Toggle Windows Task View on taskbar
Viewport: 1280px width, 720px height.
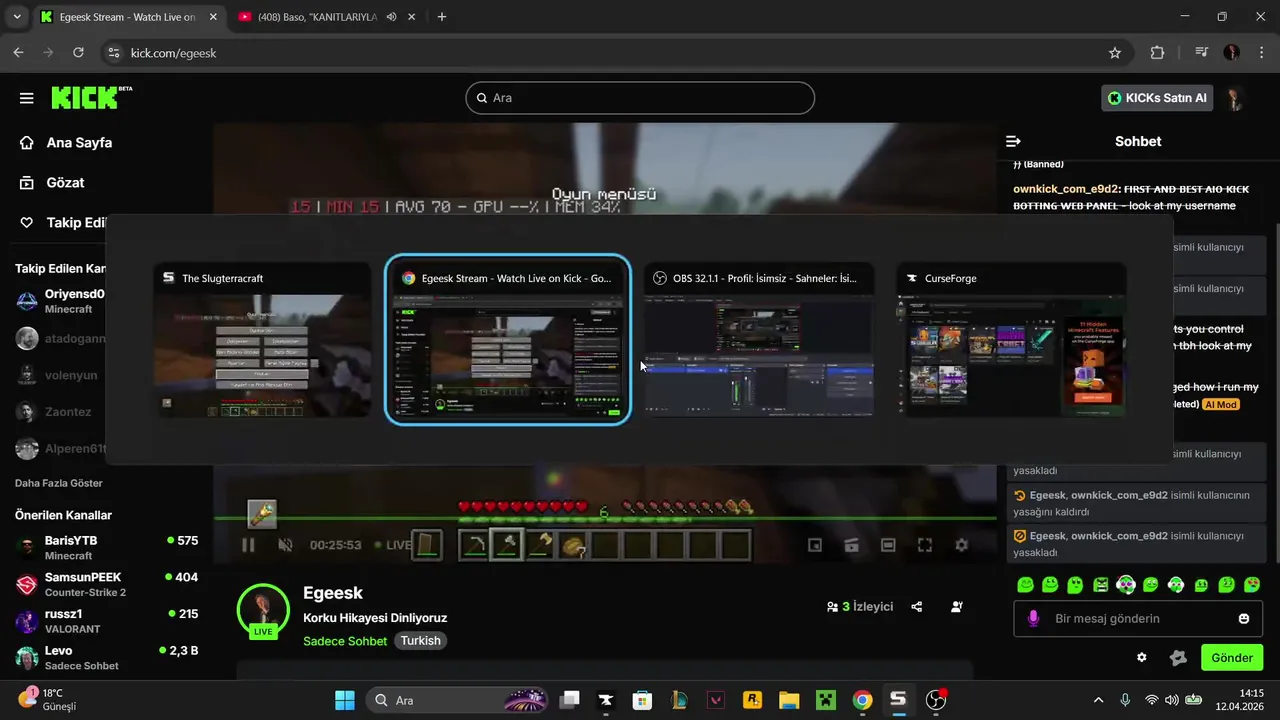click(569, 700)
